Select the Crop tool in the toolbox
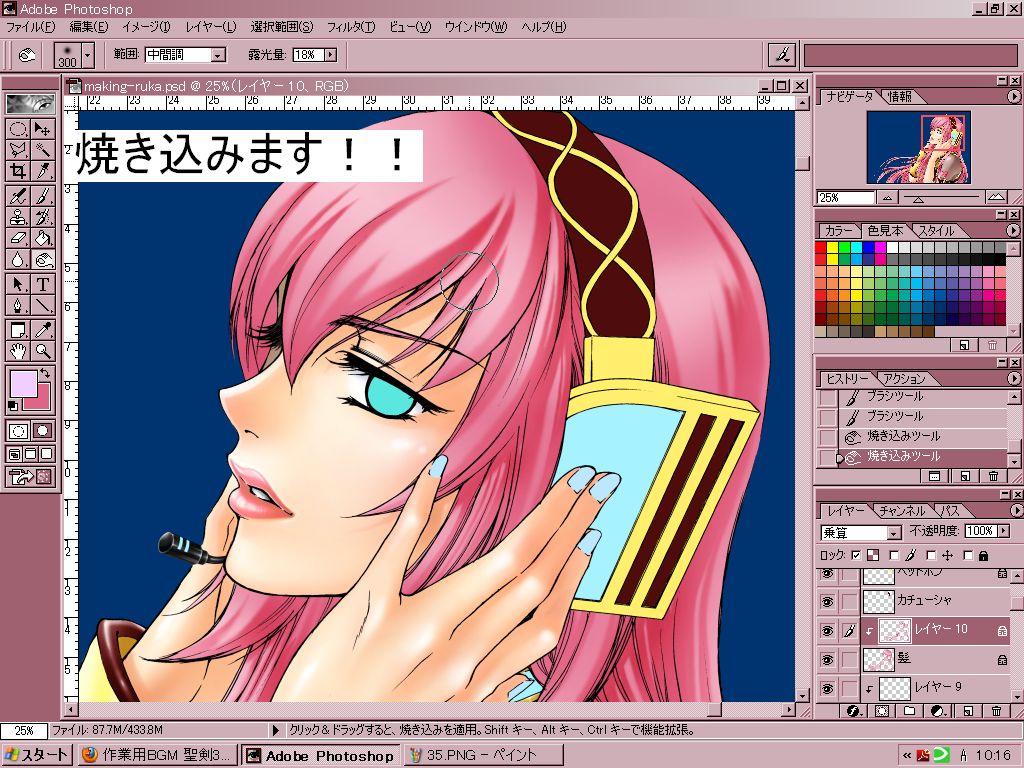 click(x=18, y=171)
